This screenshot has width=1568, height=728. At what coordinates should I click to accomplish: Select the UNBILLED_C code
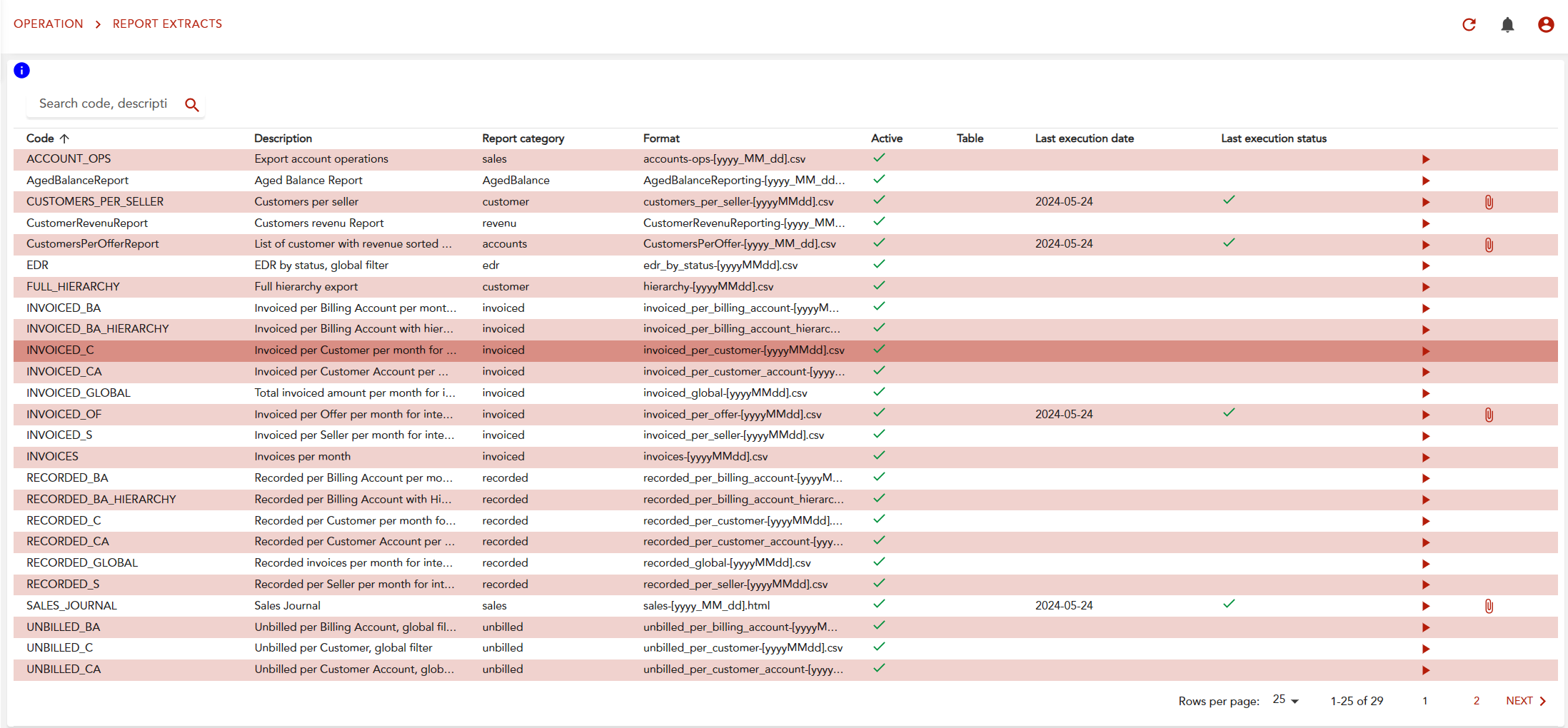60,648
